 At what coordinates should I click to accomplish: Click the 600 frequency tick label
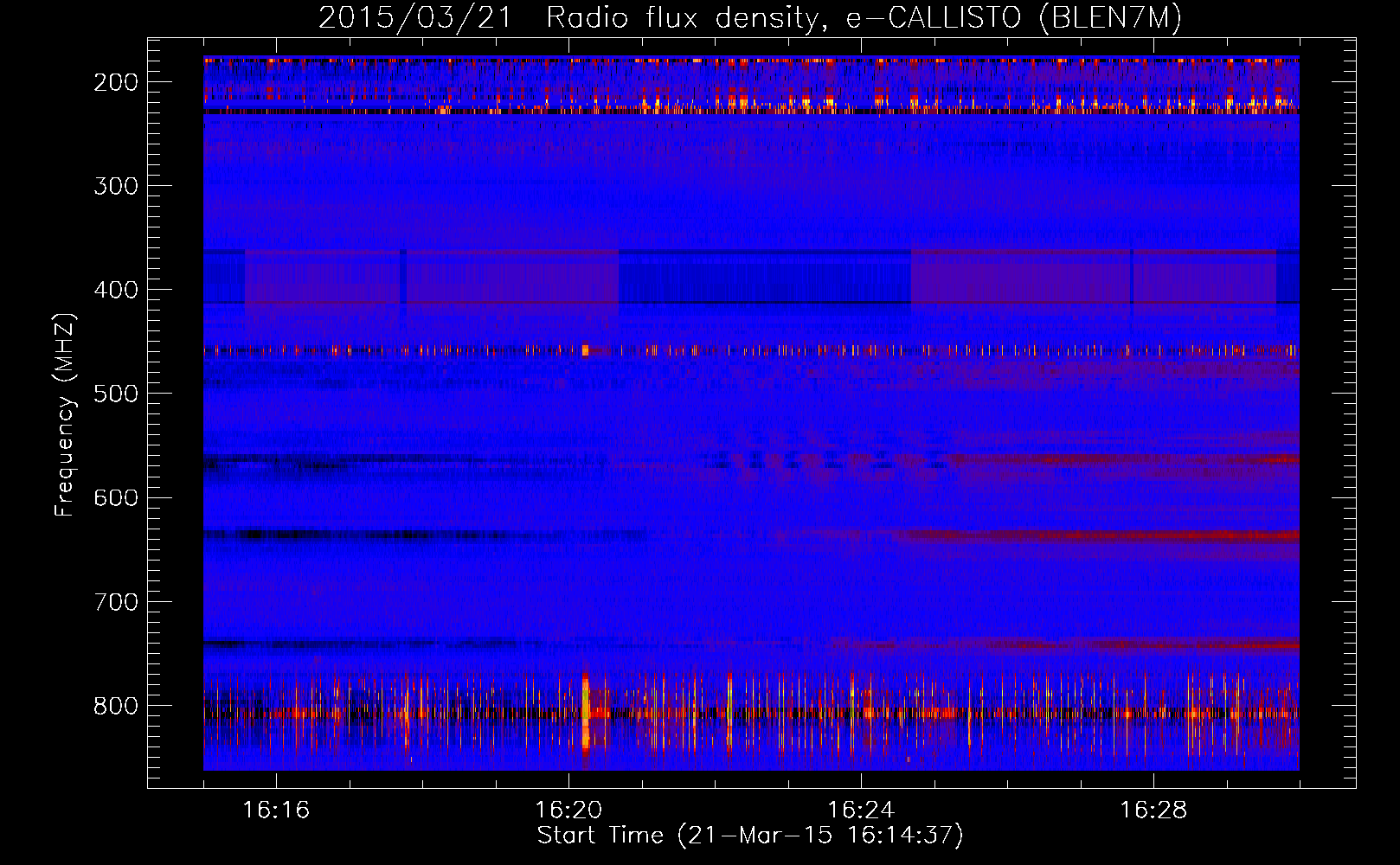point(115,497)
